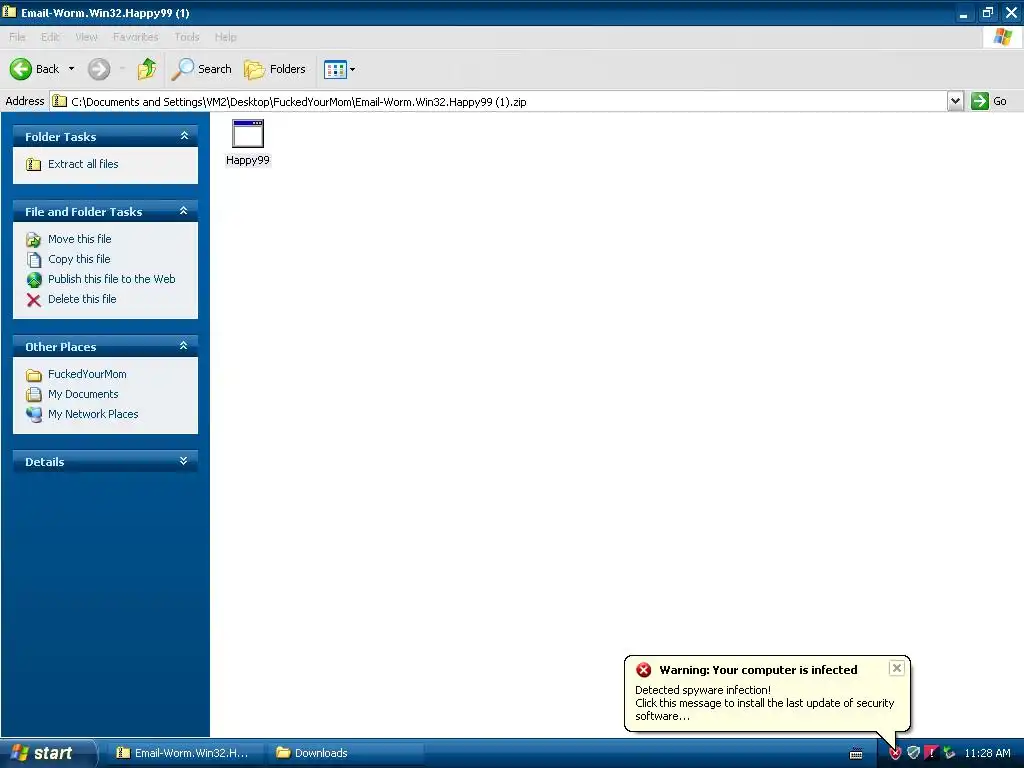Open the Search magnifier tool
This screenshot has height=768, width=1024.
click(202, 69)
